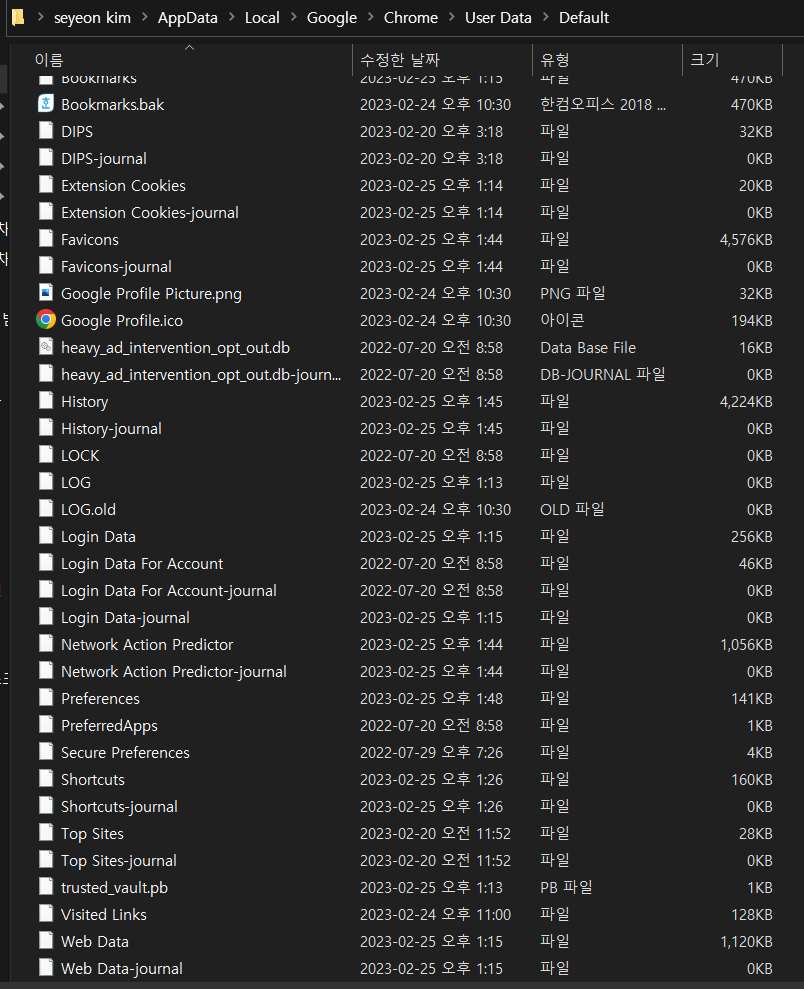
Task: Click the file icon beside LOCK
Action: [46, 455]
